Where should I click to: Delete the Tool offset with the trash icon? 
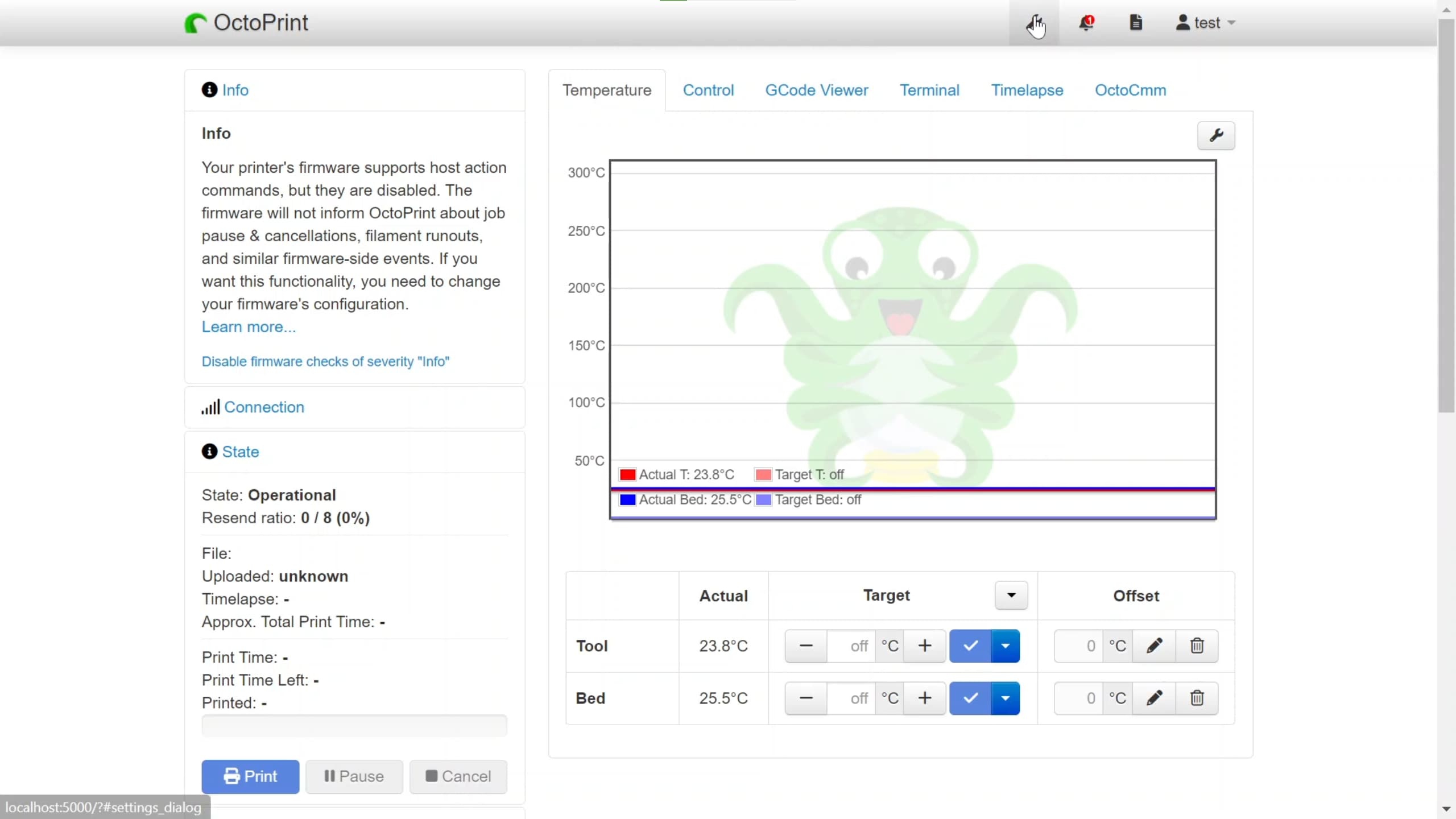(x=1197, y=646)
